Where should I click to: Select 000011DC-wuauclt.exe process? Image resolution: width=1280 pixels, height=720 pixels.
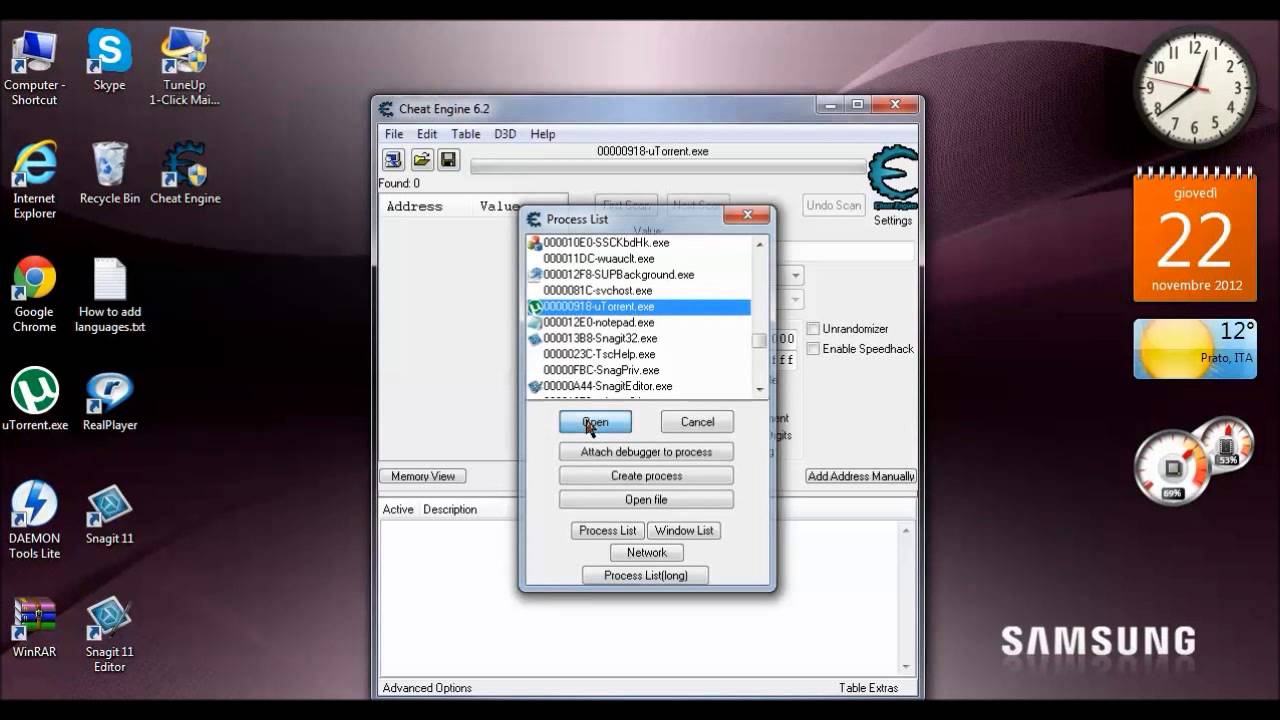(x=639, y=259)
